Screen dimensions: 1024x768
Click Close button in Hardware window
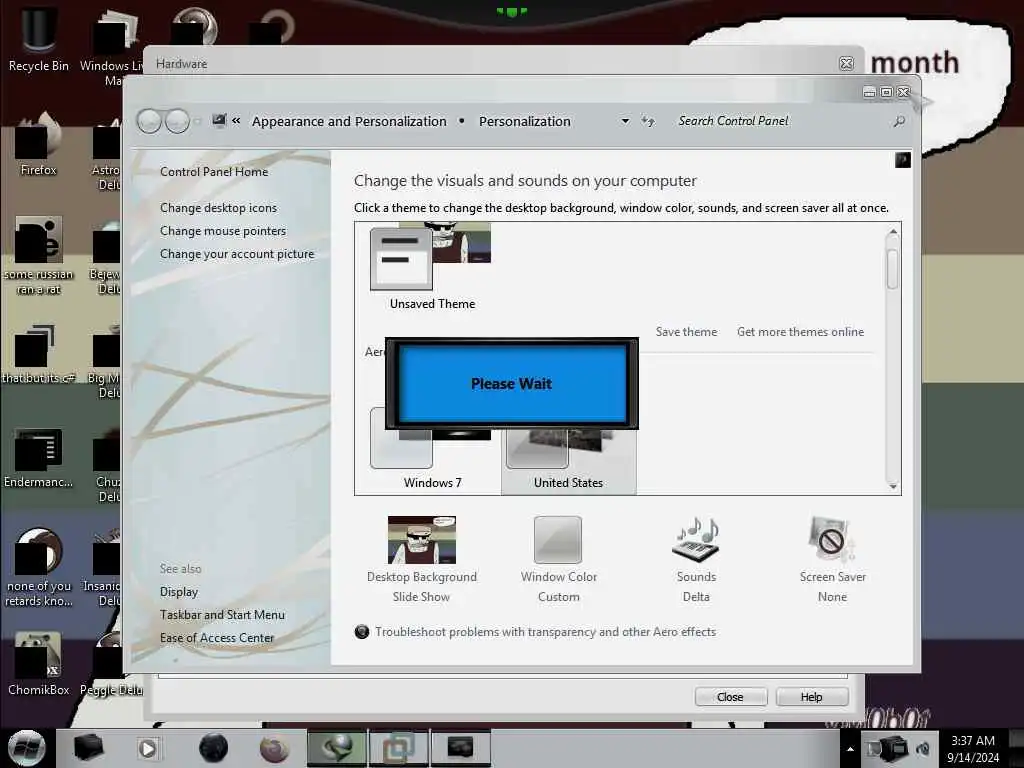click(x=731, y=697)
